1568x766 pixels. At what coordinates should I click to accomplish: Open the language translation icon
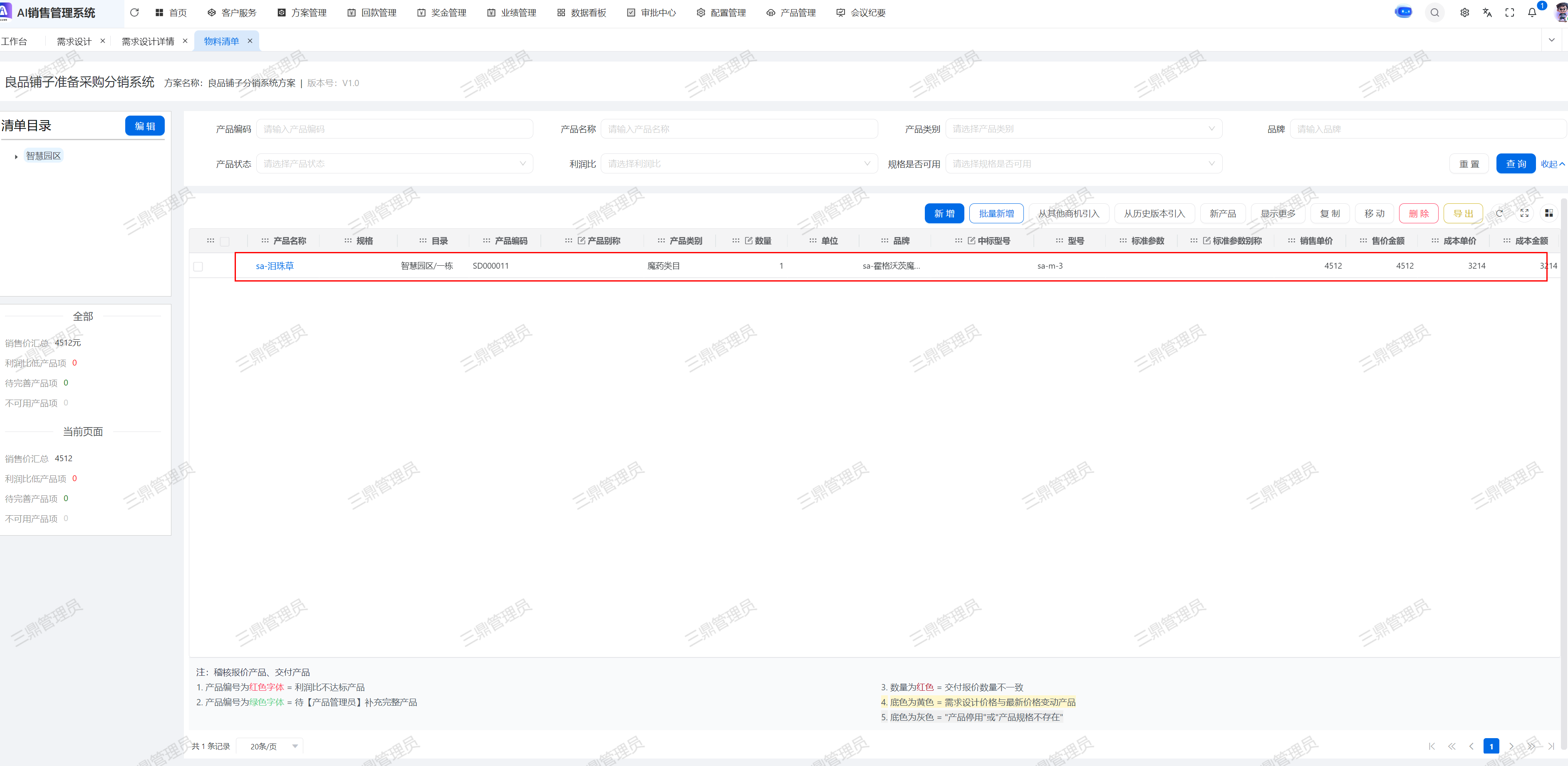coord(1487,13)
